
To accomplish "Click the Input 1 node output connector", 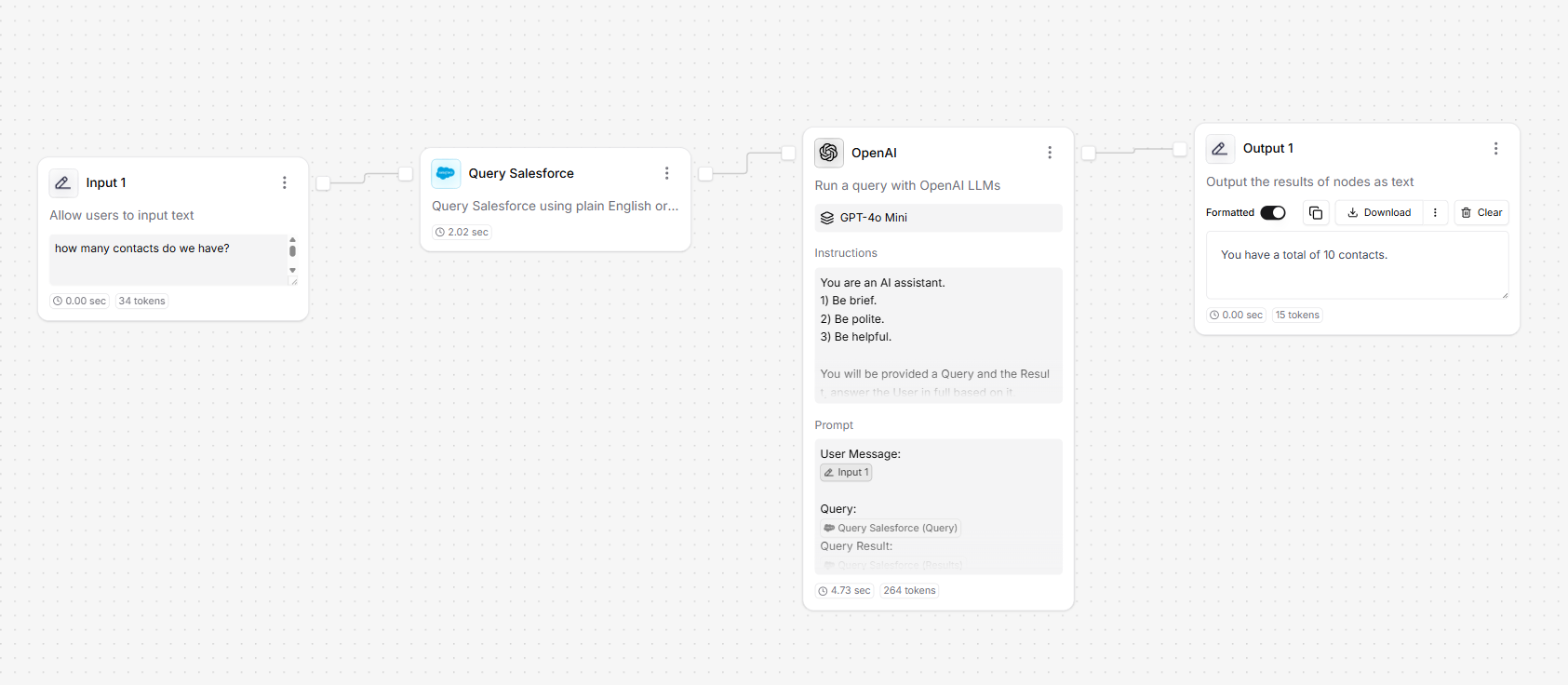I will [323, 183].
